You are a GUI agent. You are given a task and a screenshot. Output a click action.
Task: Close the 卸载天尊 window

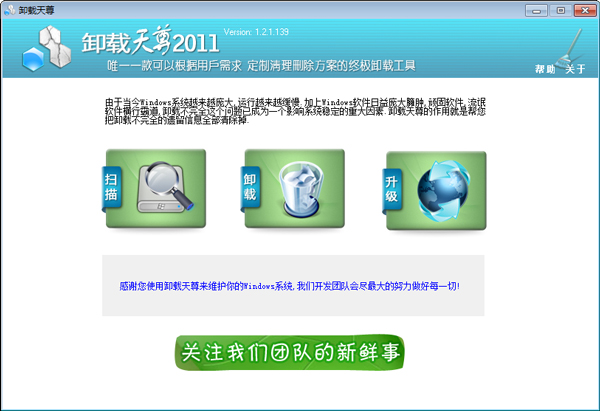tap(585, 10)
